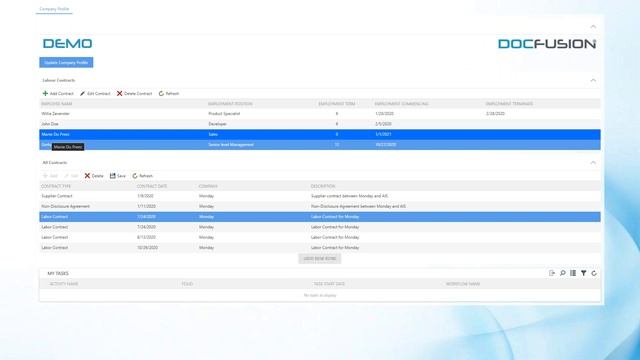Select the Labor Contract dated 8/13/2020

point(320,237)
